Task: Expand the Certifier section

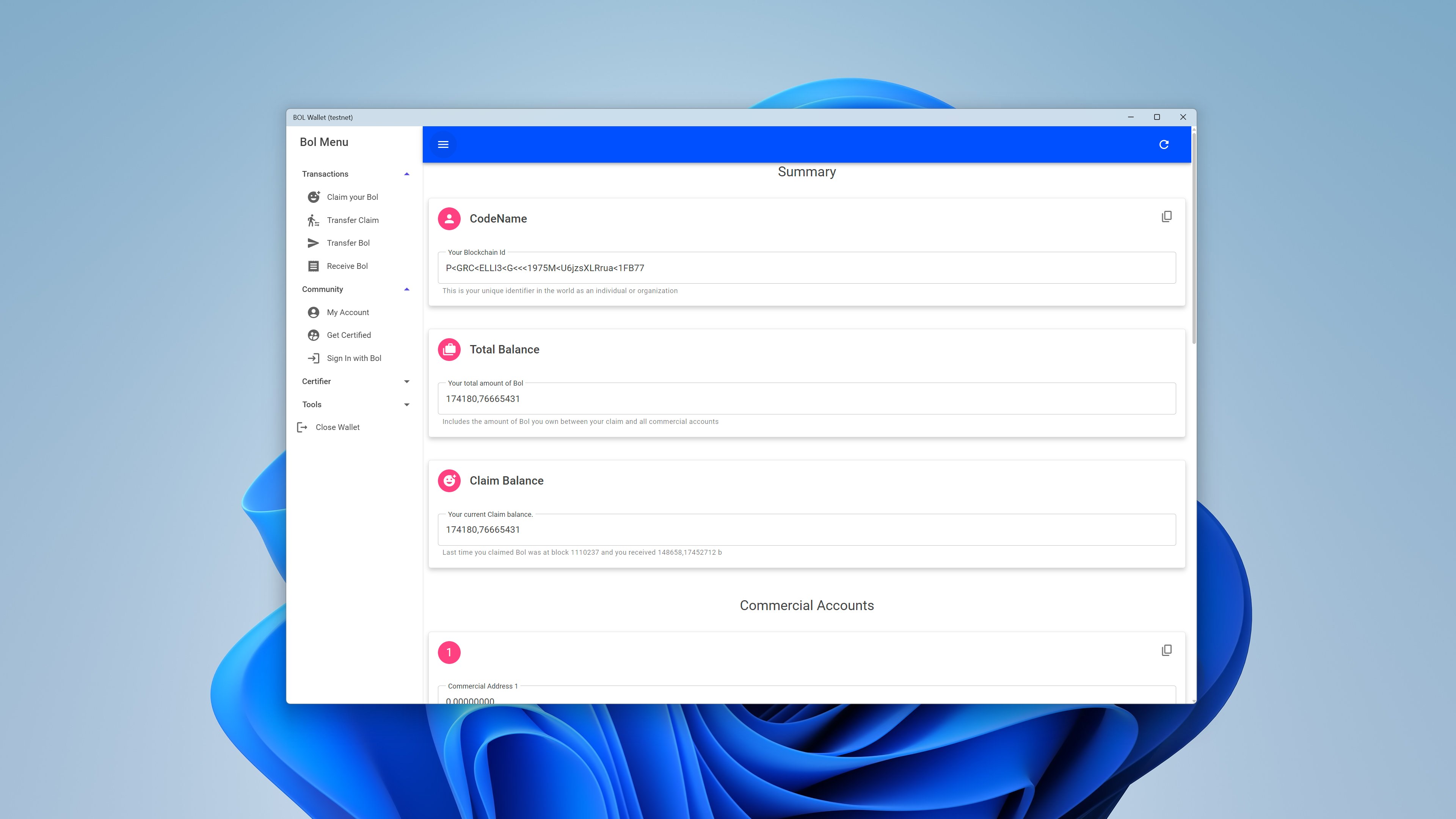Action: click(406, 381)
